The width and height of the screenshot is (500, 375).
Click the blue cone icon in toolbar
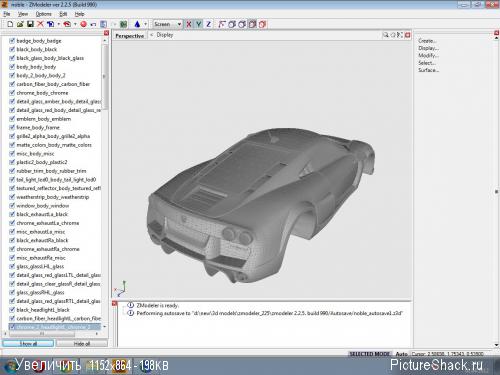pos(137,24)
